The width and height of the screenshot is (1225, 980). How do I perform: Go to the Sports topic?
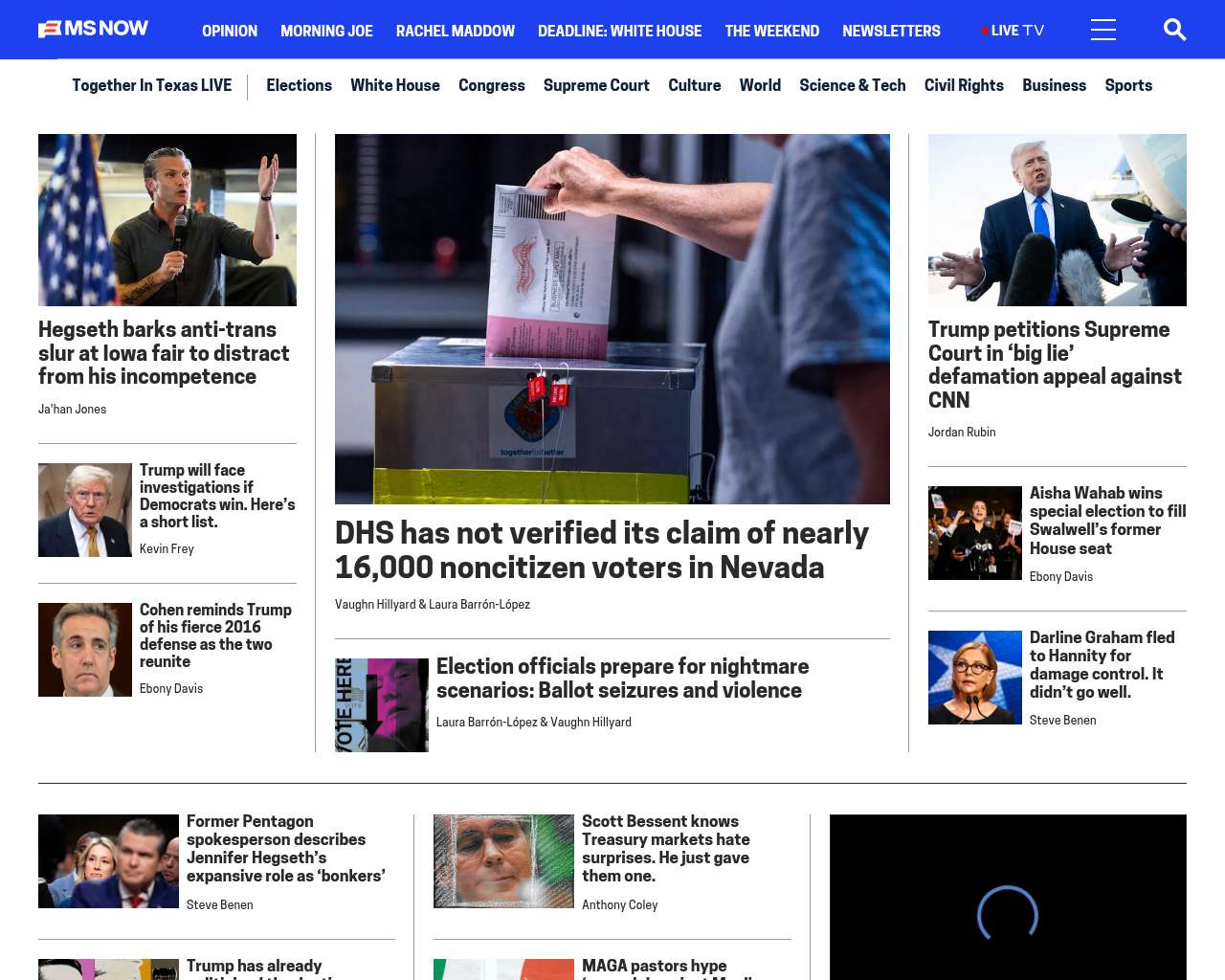pos(1128,85)
